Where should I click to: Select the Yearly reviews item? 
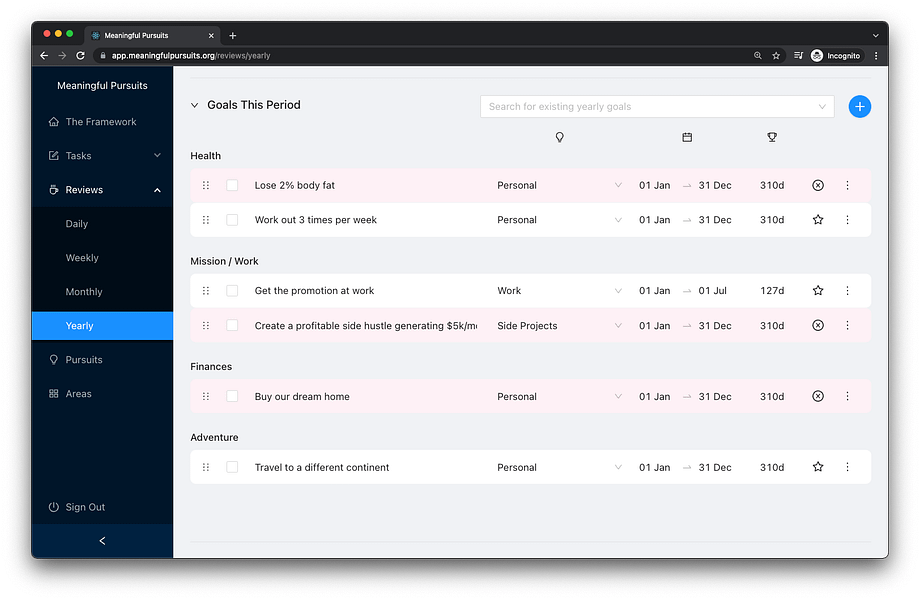pyautogui.click(x=102, y=326)
